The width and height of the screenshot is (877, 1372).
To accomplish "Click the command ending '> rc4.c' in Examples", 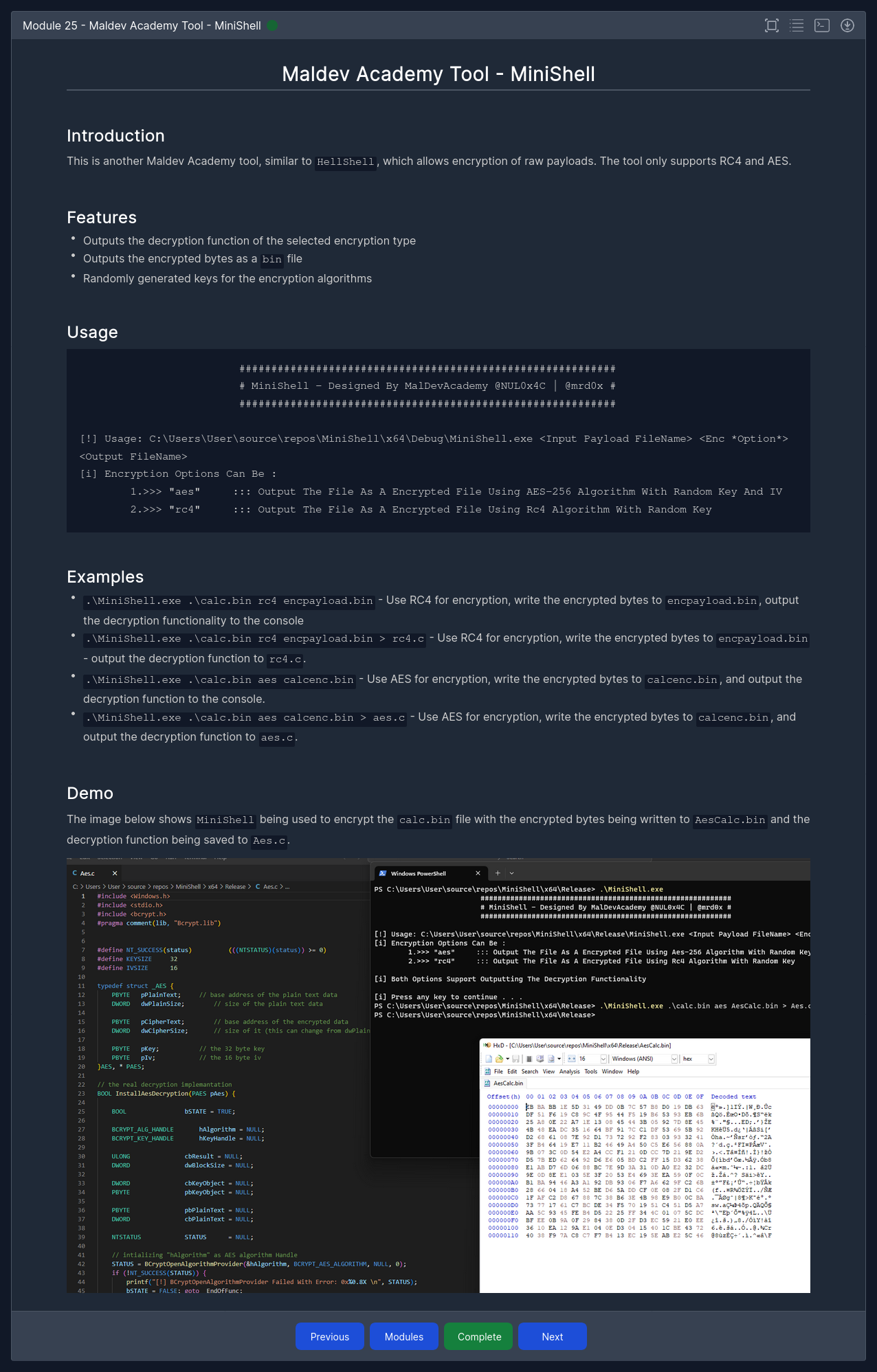I will 255,639.
